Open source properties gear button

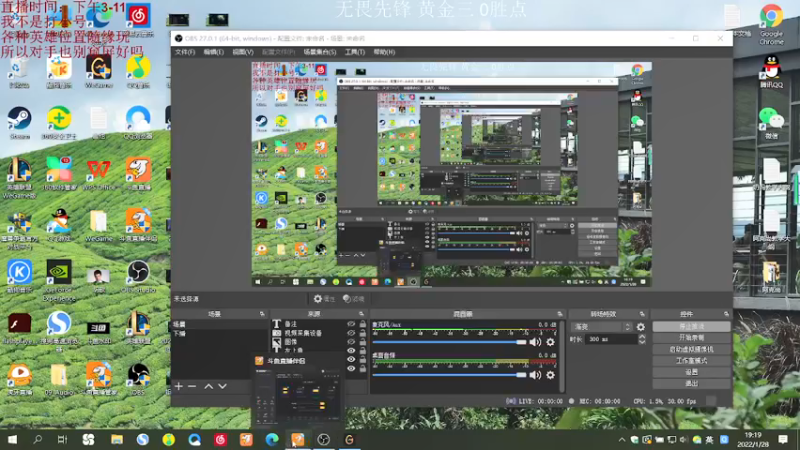(324, 298)
